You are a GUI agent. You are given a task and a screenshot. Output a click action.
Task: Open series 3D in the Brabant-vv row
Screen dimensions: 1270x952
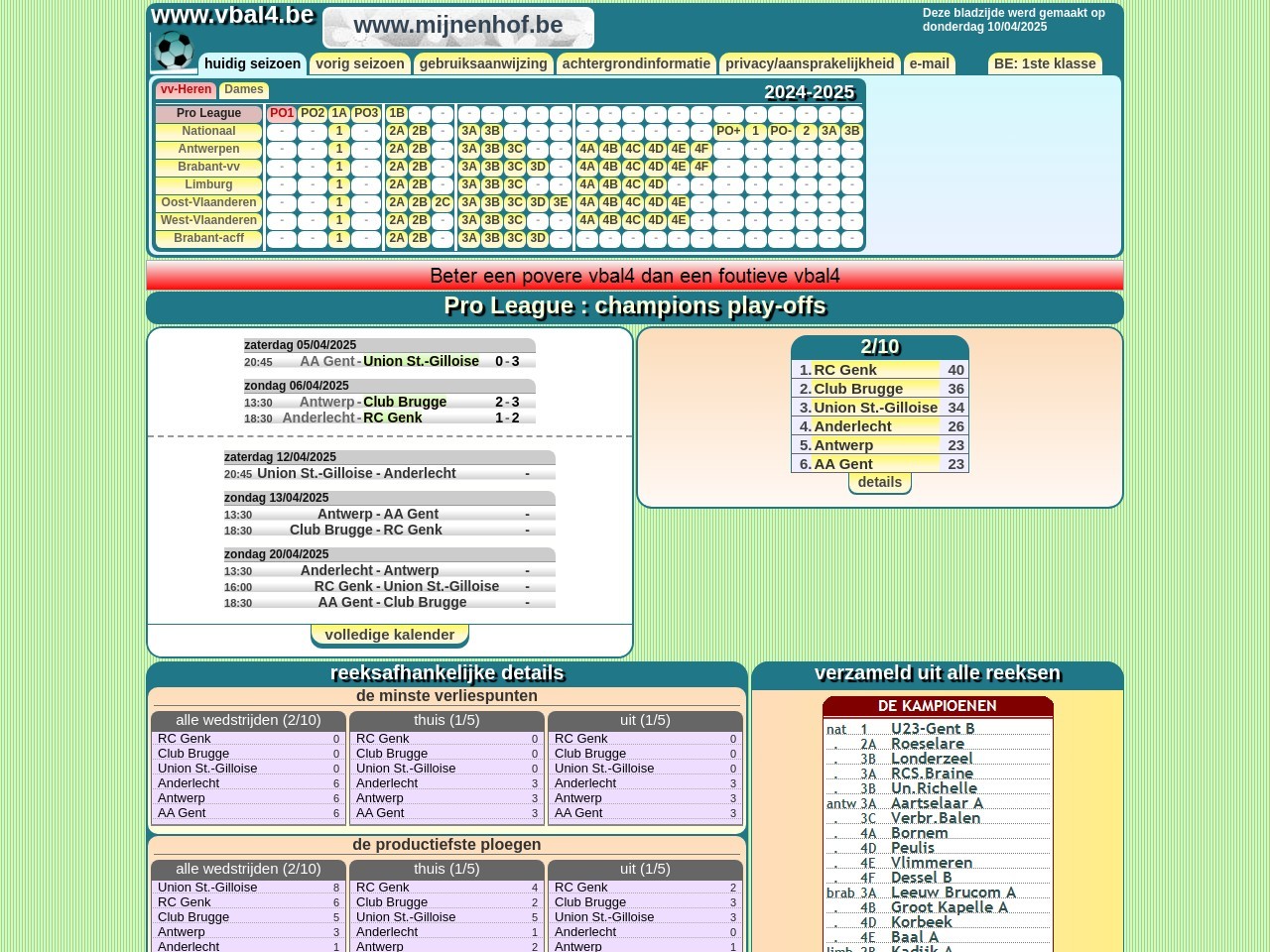(x=538, y=167)
